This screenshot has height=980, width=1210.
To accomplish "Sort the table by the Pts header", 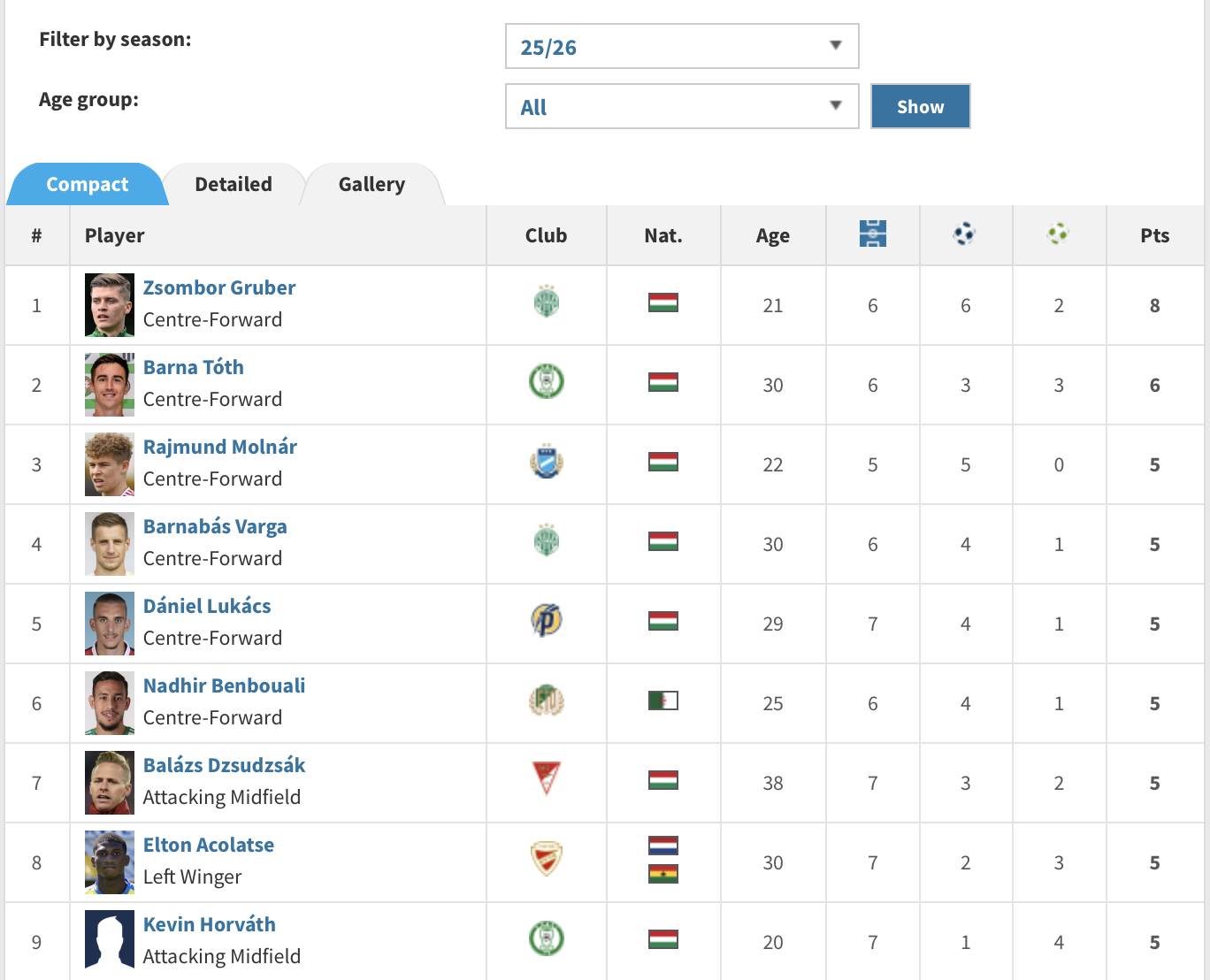I will point(1154,235).
